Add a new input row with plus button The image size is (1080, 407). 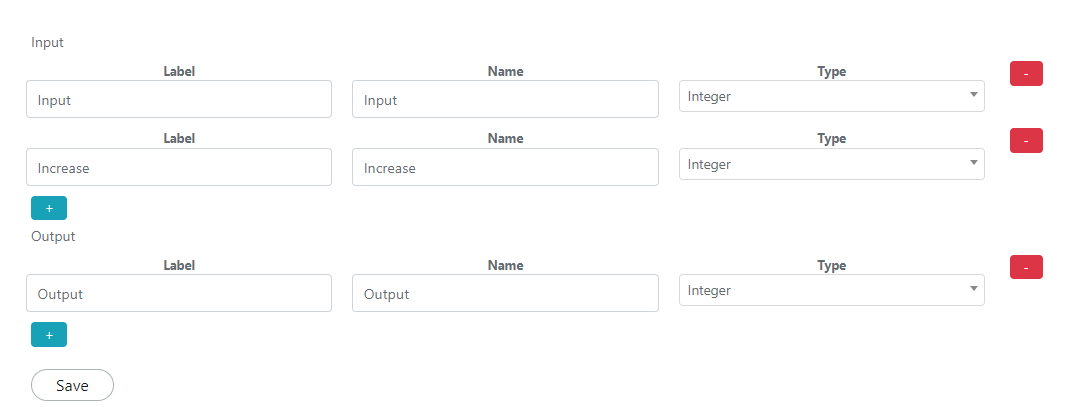coord(49,208)
